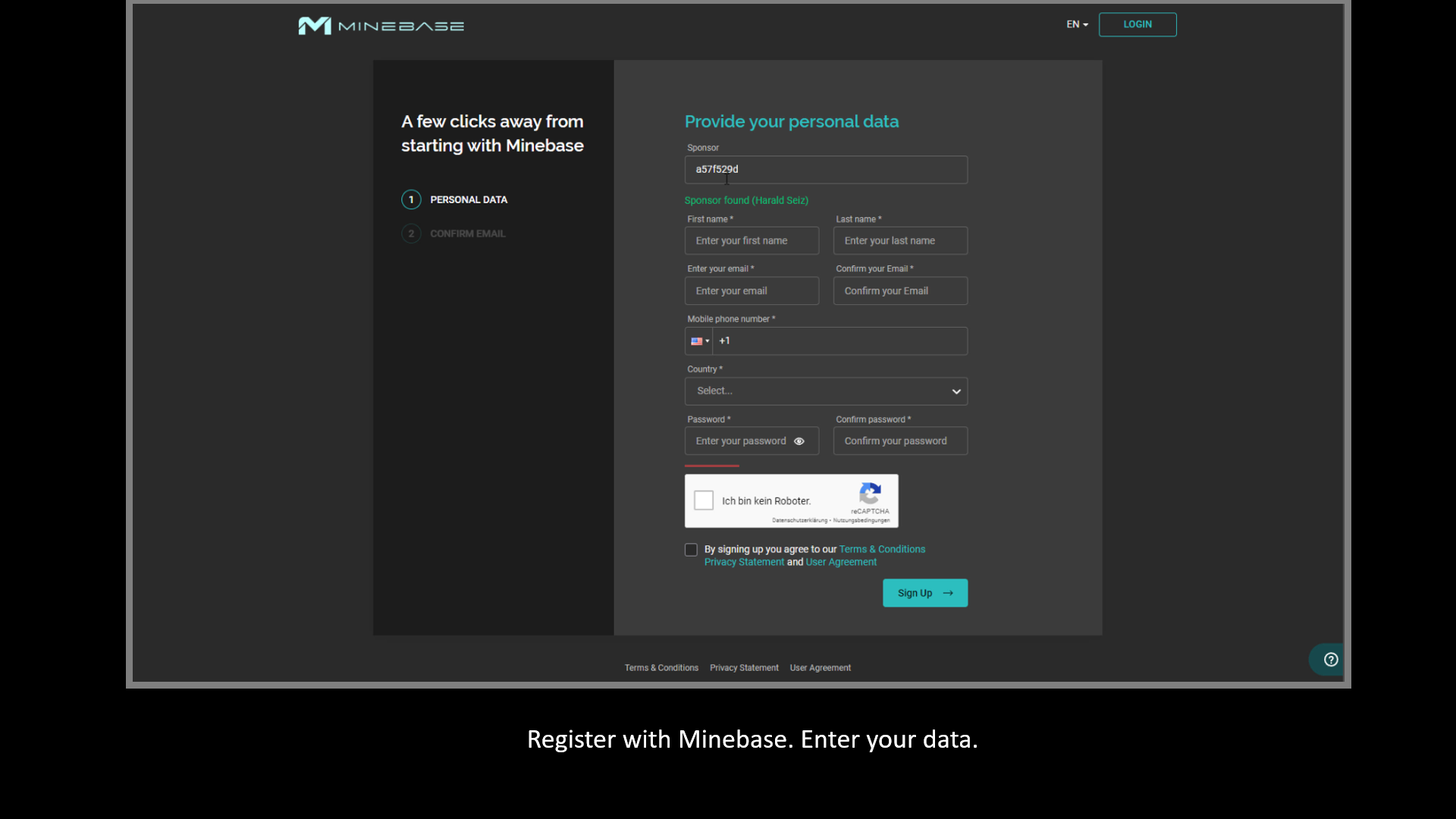Click the LOGIN button
Screen dimensions: 1456x819
(x=1137, y=24)
